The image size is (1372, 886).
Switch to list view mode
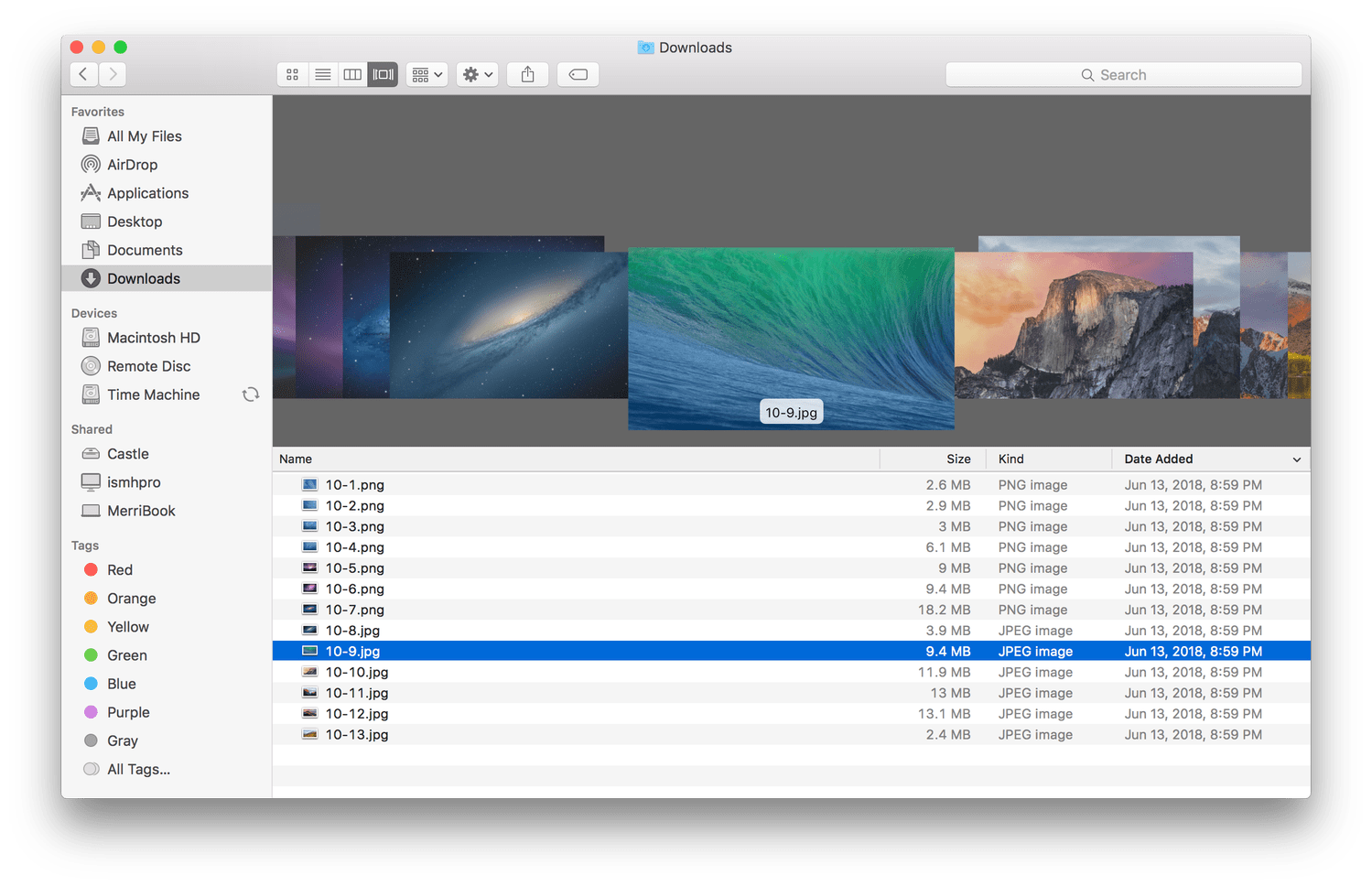click(x=322, y=75)
